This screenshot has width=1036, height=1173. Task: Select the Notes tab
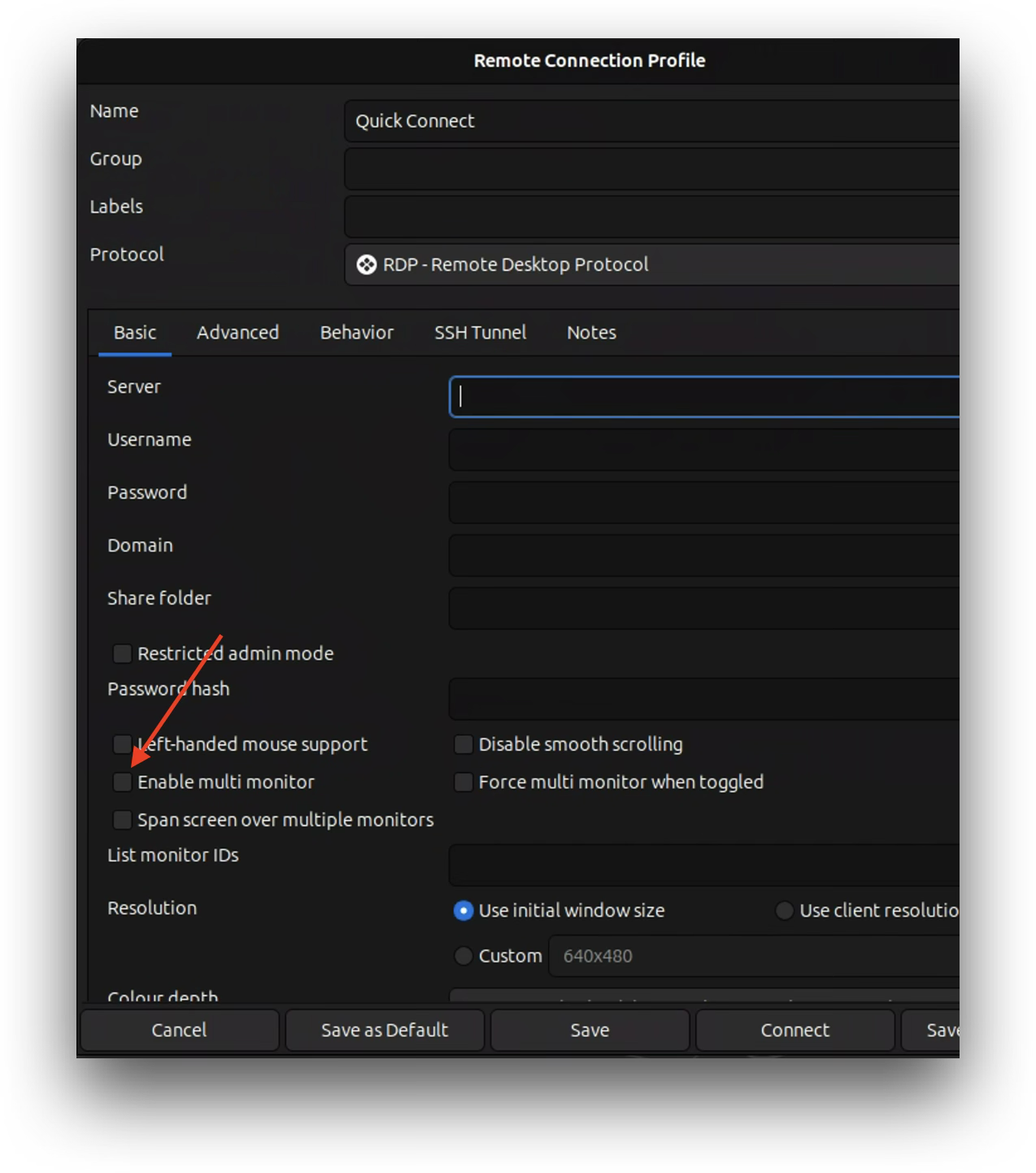[x=591, y=333]
